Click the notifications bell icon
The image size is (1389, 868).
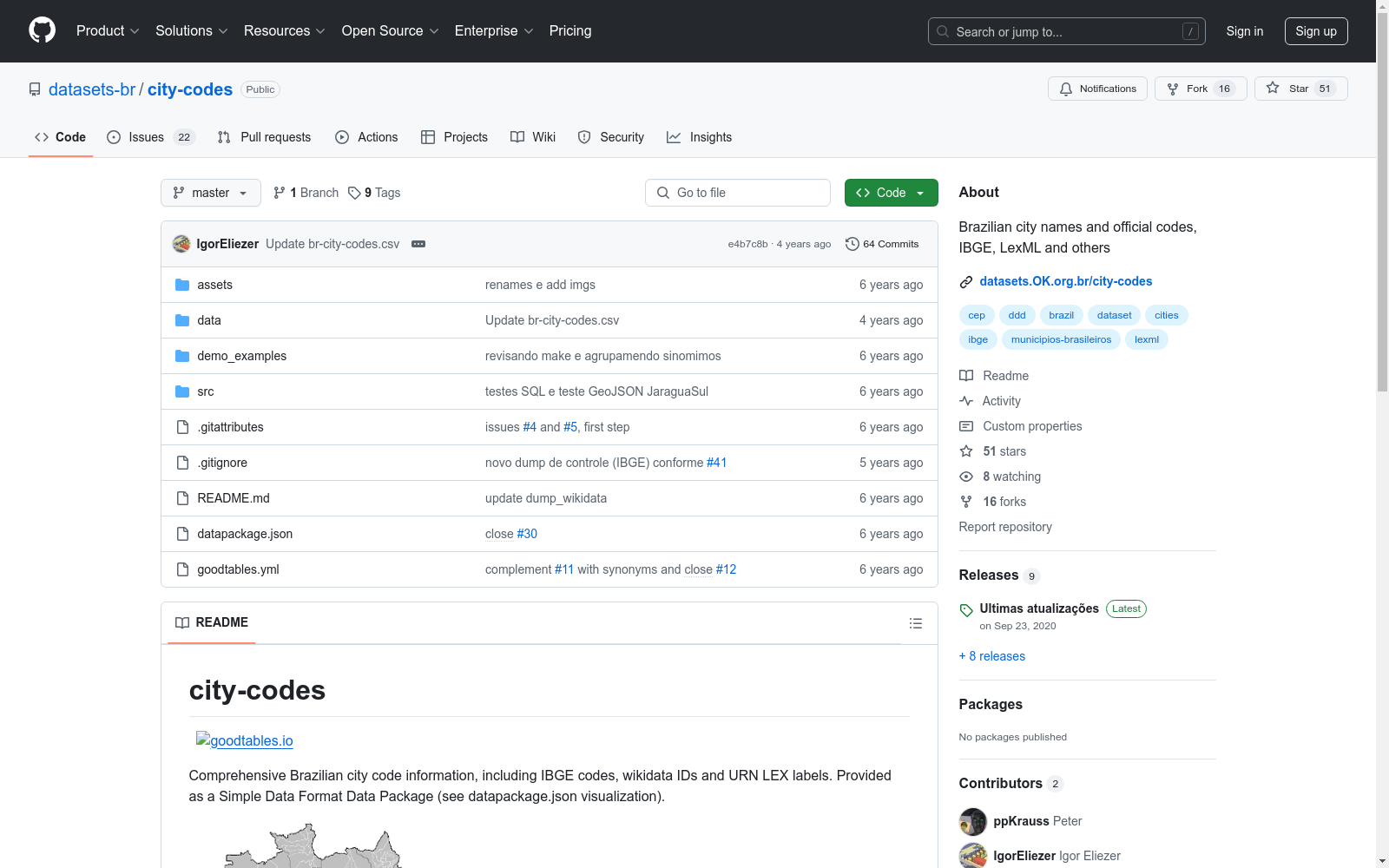click(x=1066, y=89)
